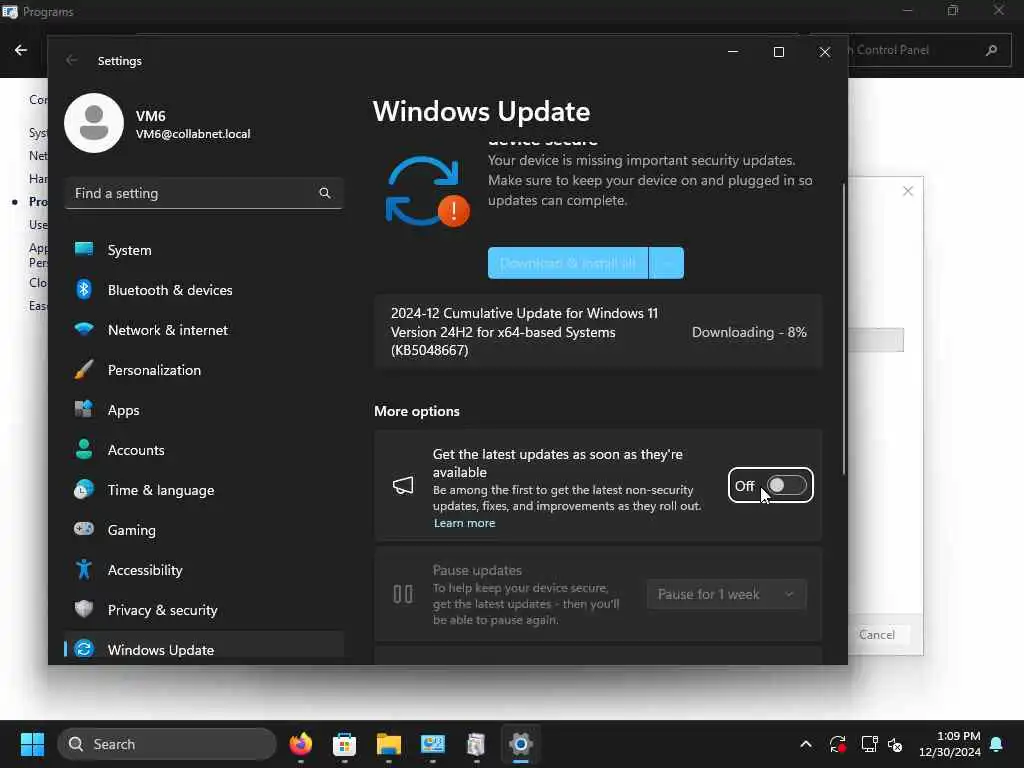Click the taskbar Search box
The image size is (1024, 768).
167,744
